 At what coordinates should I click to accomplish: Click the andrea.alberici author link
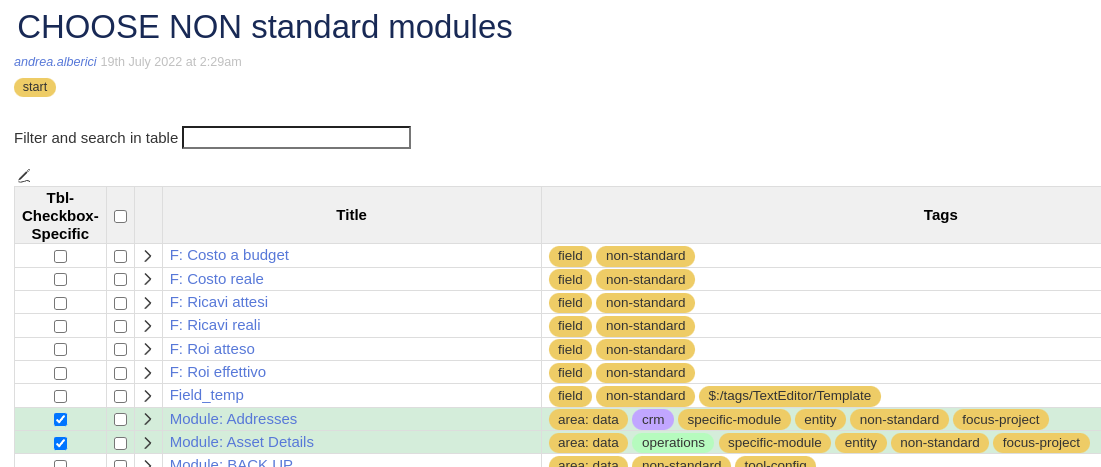pos(55,62)
